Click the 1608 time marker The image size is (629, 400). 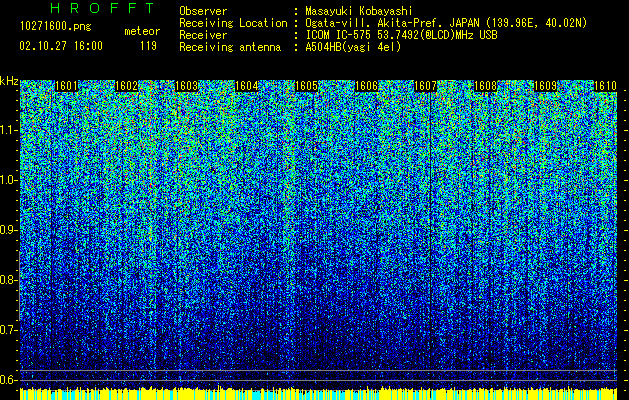(x=485, y=86)
